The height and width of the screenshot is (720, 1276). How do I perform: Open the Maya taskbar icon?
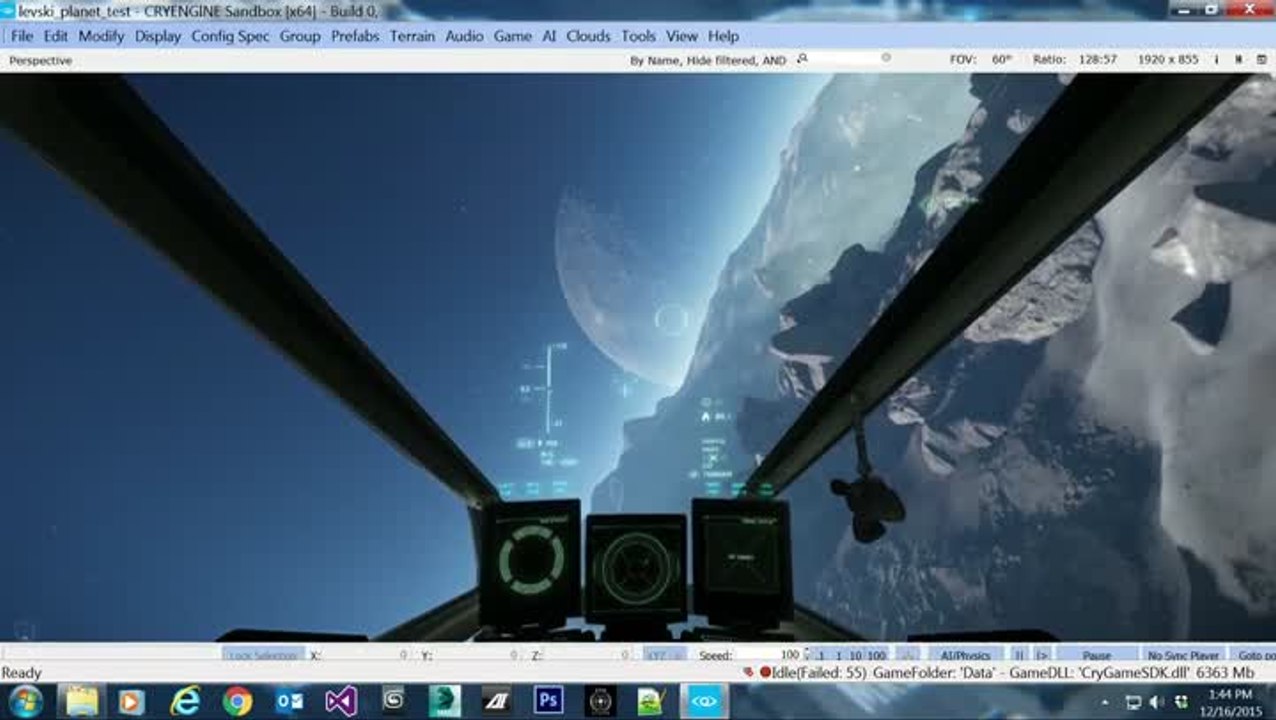tap(445, 701)
